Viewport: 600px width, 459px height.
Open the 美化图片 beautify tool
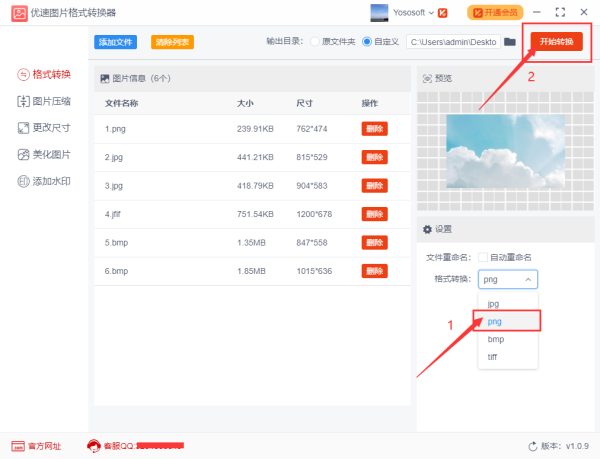[x=44, y=154]
